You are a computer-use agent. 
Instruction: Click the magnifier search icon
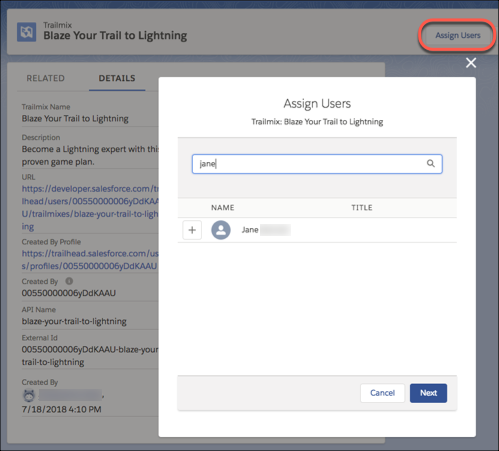(x=431, y=163)
